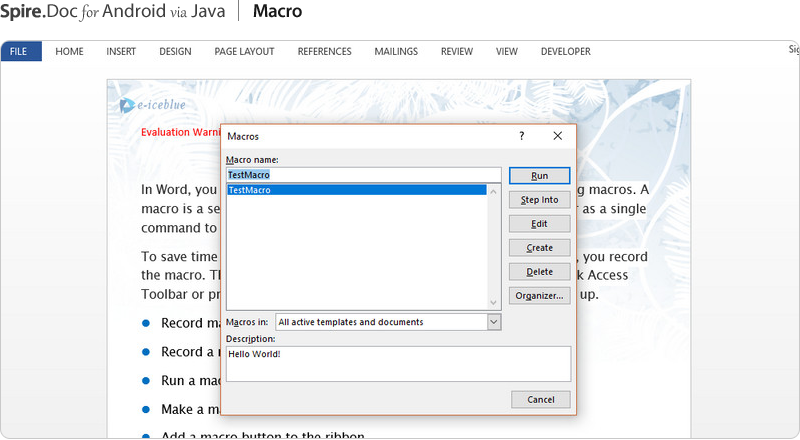
Task: Go to the PAGE LAYOUT tab
Action: point(244,52)
